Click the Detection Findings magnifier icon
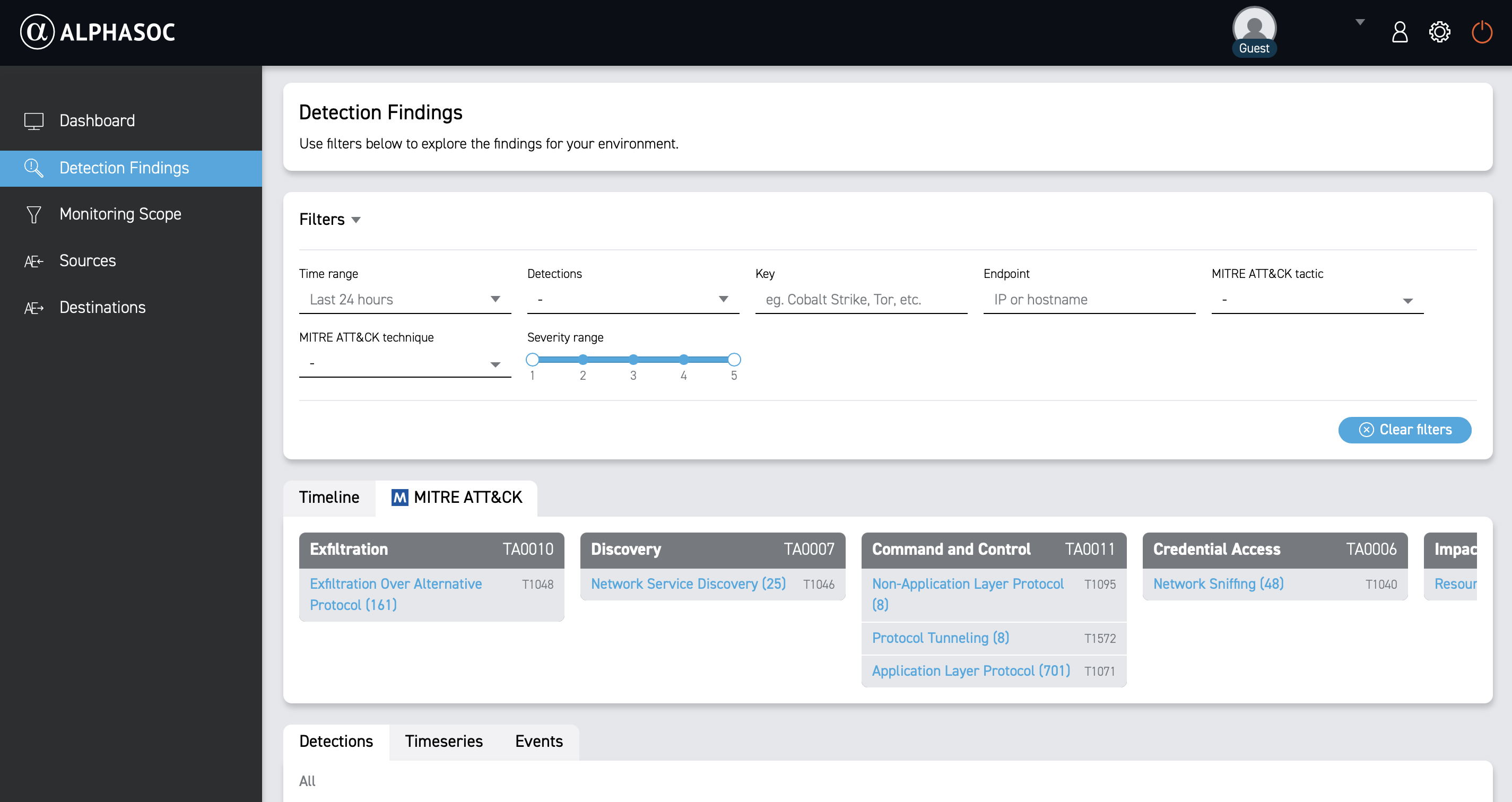 [33, 168]
